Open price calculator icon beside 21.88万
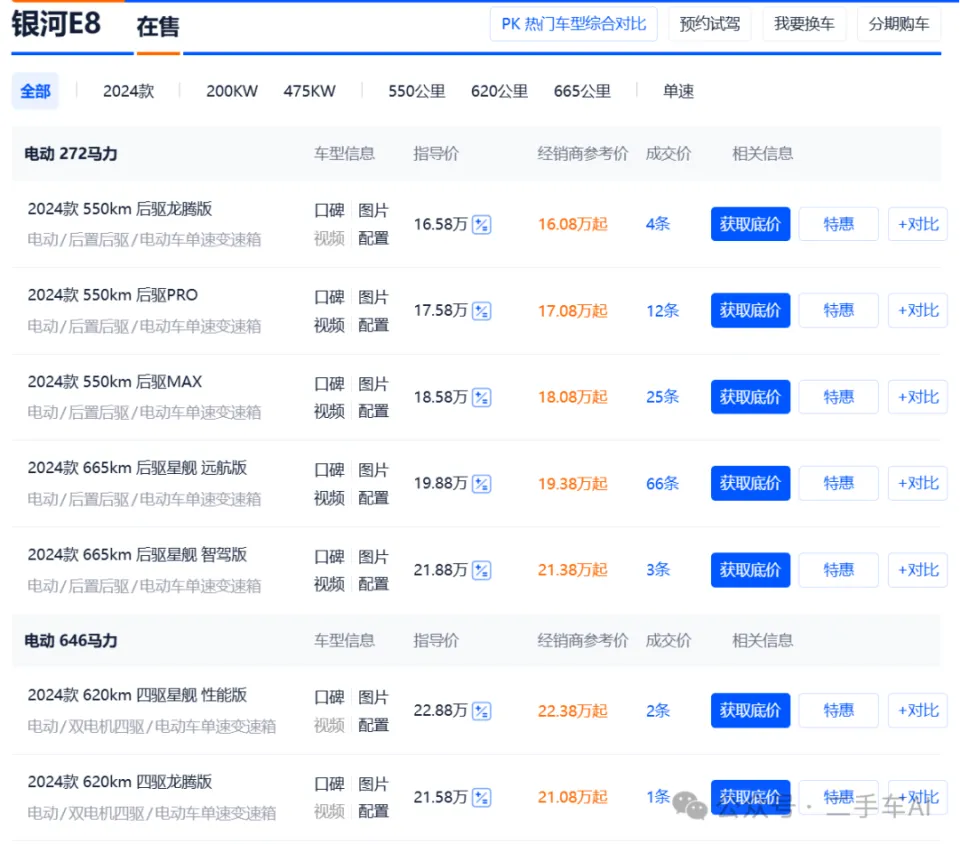This screenshot has width=960, height=844. [x=482, y=570]
